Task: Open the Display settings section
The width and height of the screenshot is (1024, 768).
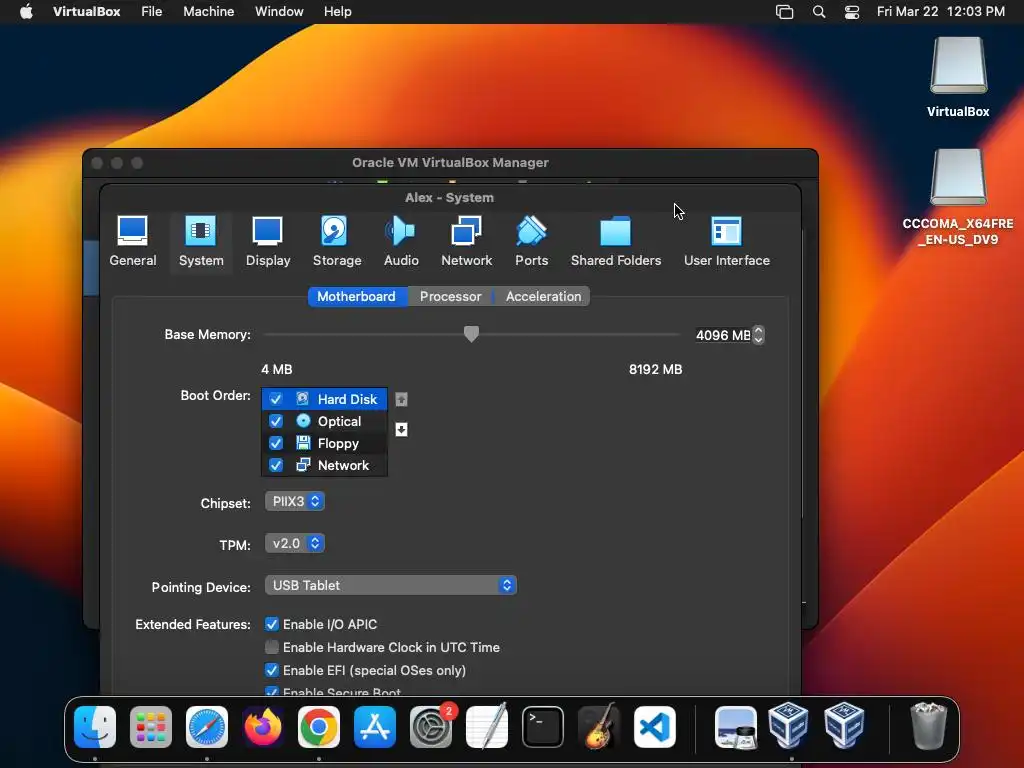Action: (x=268, y=242)
